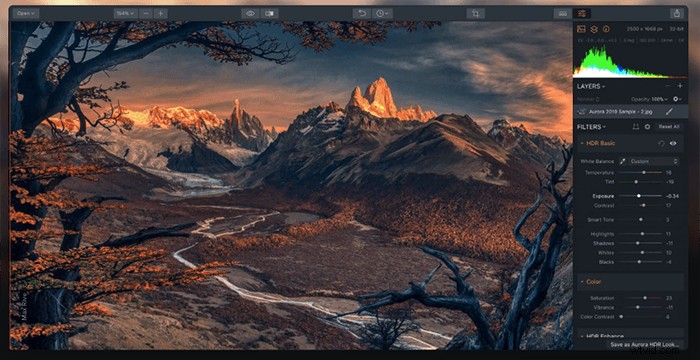Click the Vibrance slider handle

coord(638,307)
